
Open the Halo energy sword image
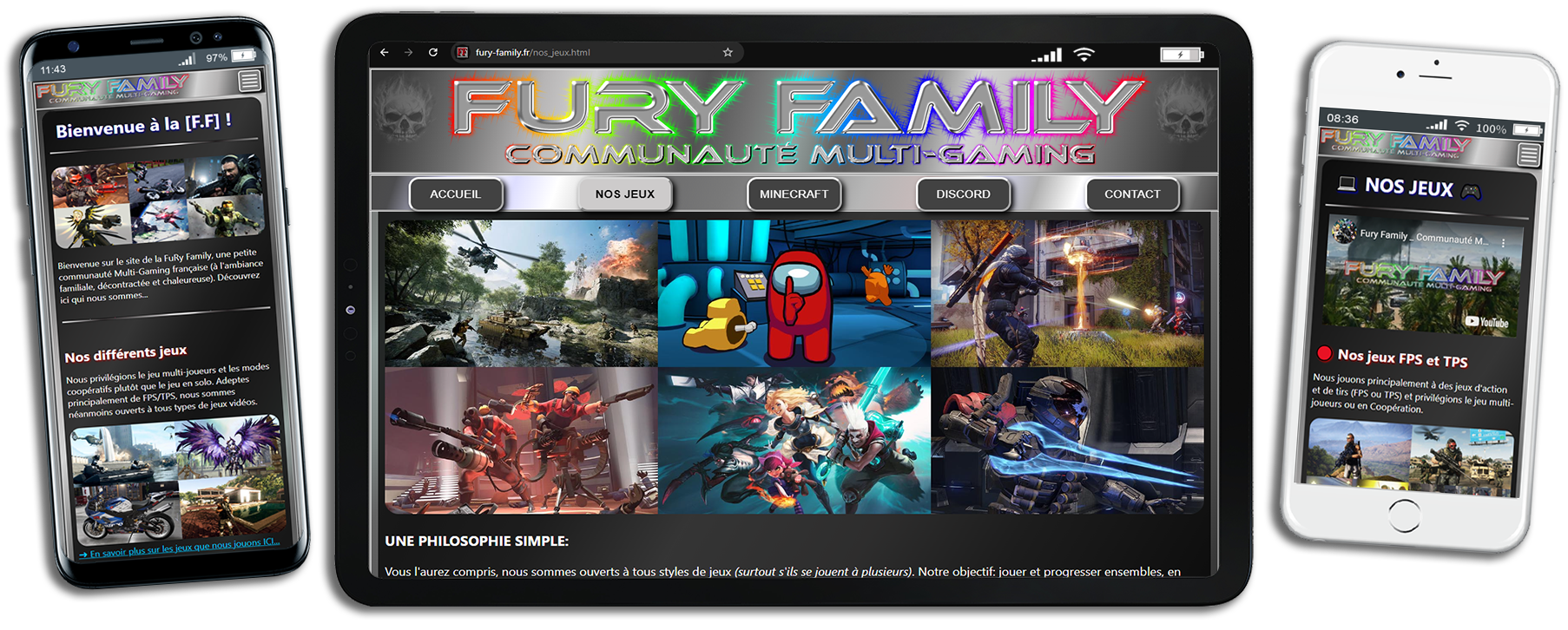coord(1067,440)
